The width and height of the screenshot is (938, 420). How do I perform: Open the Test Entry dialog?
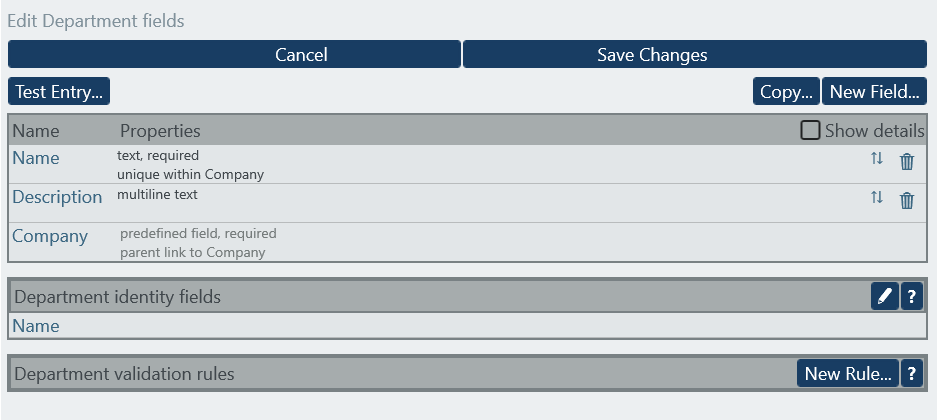tap(59, 92)
